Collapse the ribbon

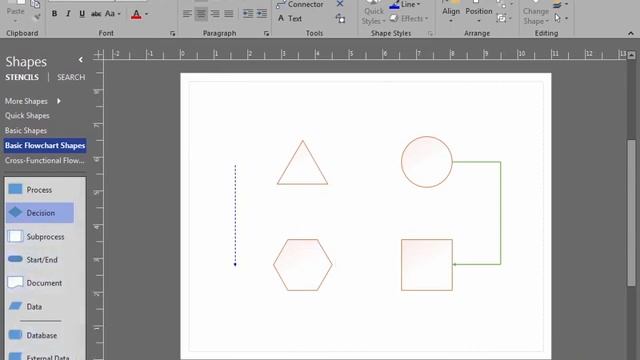[x=631, y=33]
